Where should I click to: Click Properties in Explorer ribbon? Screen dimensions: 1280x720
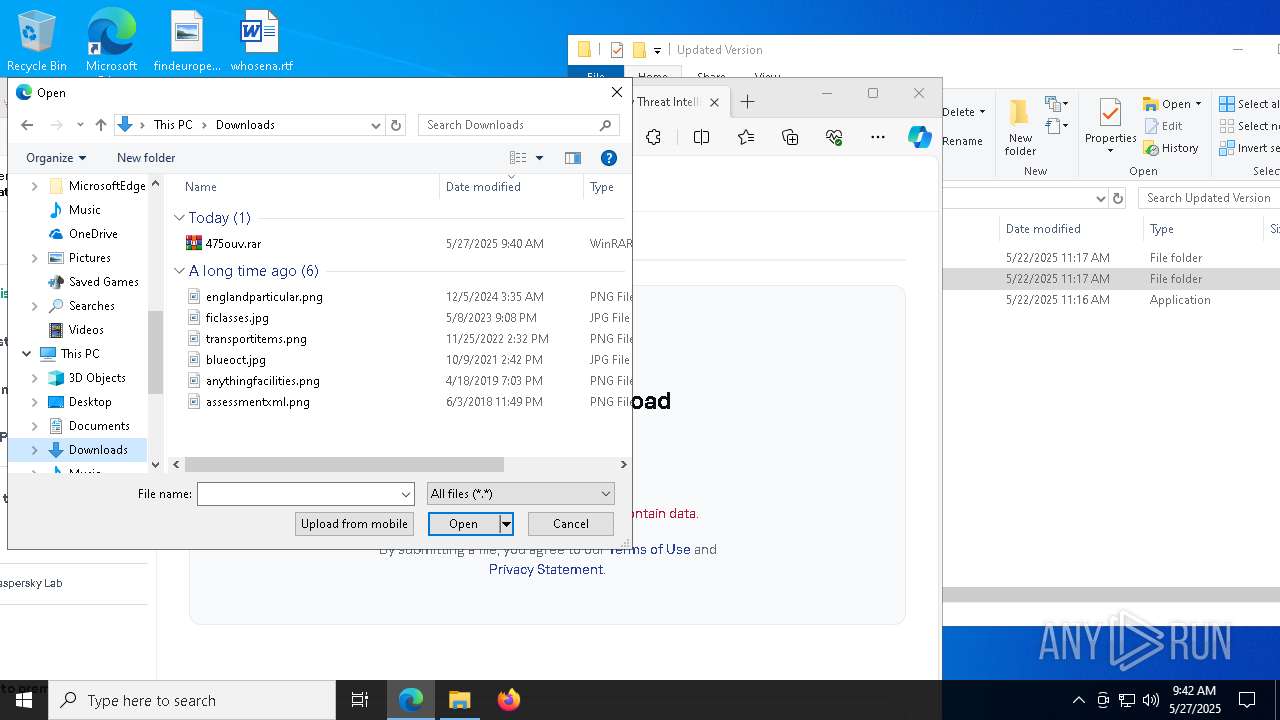click(1110, 127)
